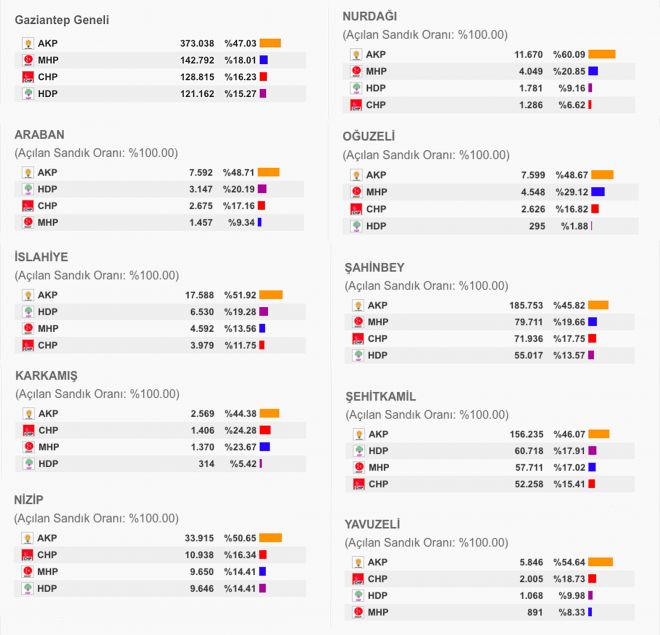
Task: Click the ŞAHİNBEY district heading
Action: (x=374, y=267)
